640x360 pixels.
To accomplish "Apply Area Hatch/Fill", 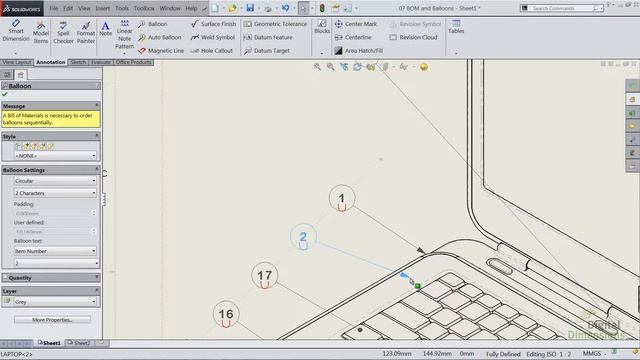I will pyautogui.click(x=359, y=51).
